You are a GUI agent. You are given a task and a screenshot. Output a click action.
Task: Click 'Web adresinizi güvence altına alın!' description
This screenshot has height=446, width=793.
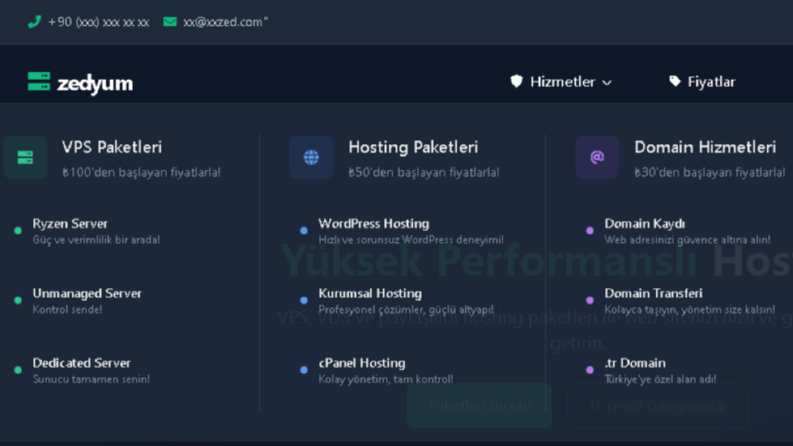click(687, 240)
